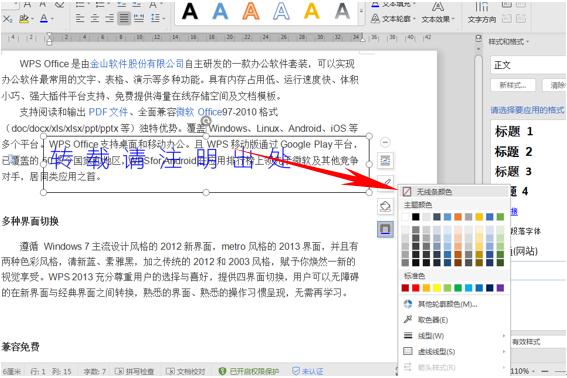Select the justify alignment icon
Image resolution: width=567 pixels, height=378 pixels.
124,18
